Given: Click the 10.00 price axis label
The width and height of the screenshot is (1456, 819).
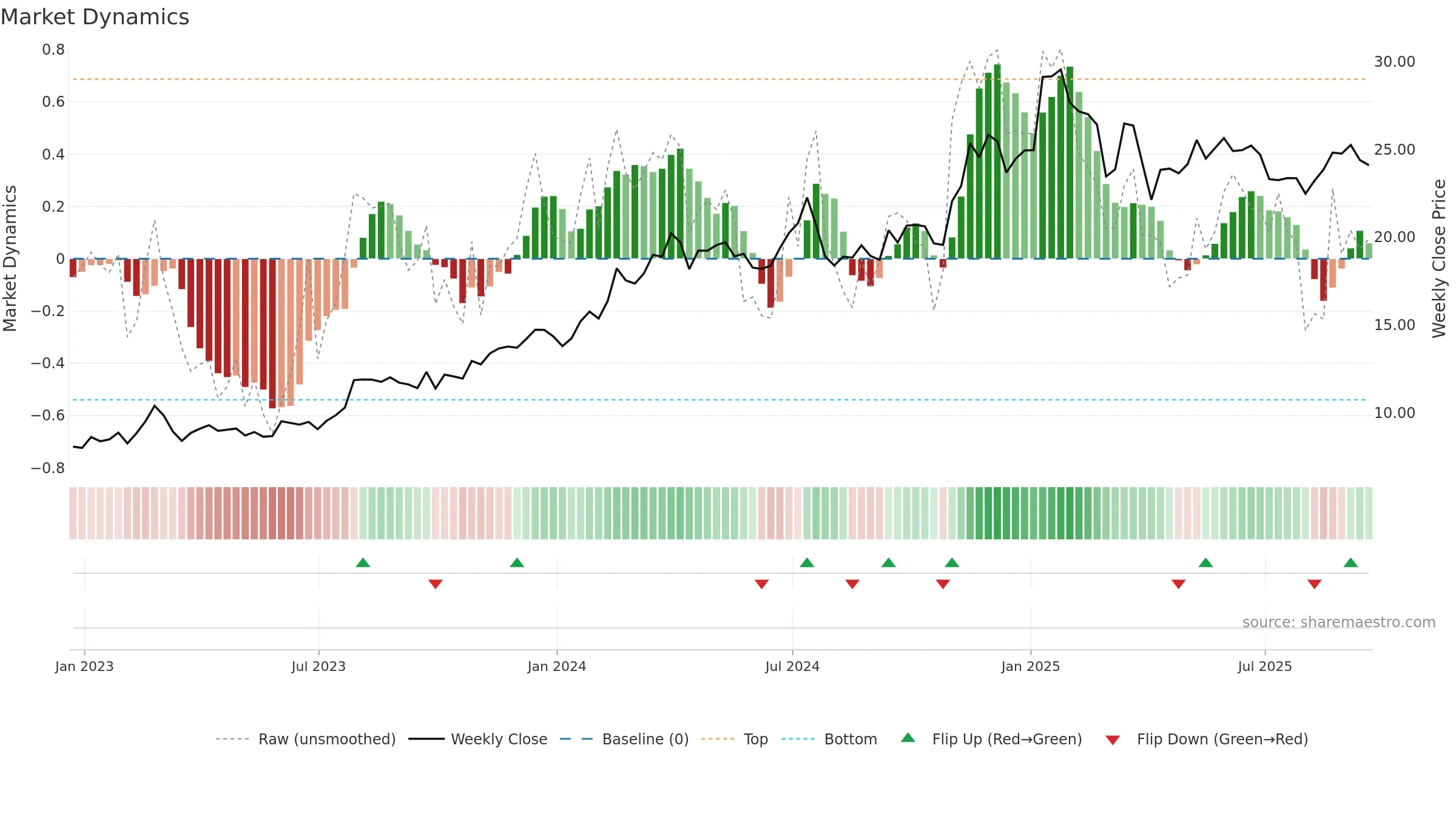Looking at the screenshot, I should (x=1395, y=413).
